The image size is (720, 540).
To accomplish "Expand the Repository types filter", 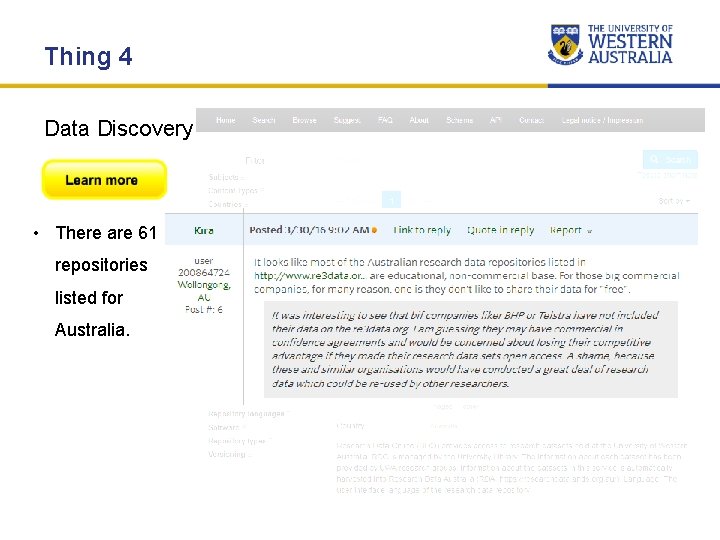I will 240,441.
